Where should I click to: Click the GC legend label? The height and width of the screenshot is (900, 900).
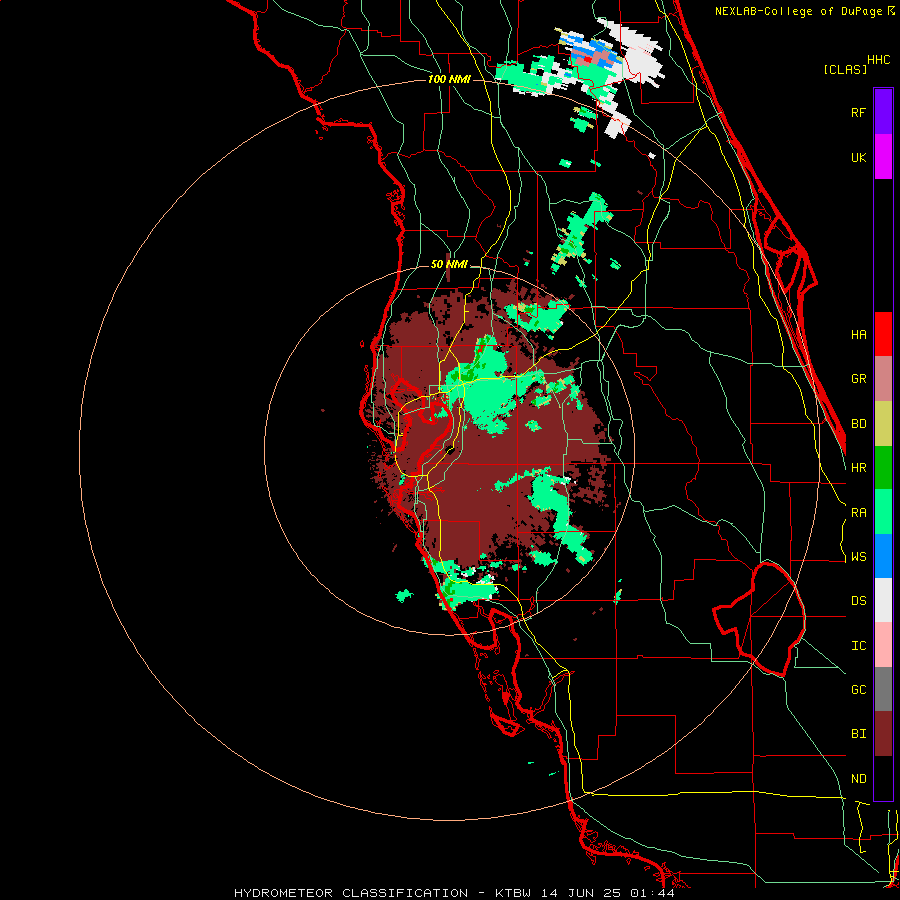(x=858, y=689)
